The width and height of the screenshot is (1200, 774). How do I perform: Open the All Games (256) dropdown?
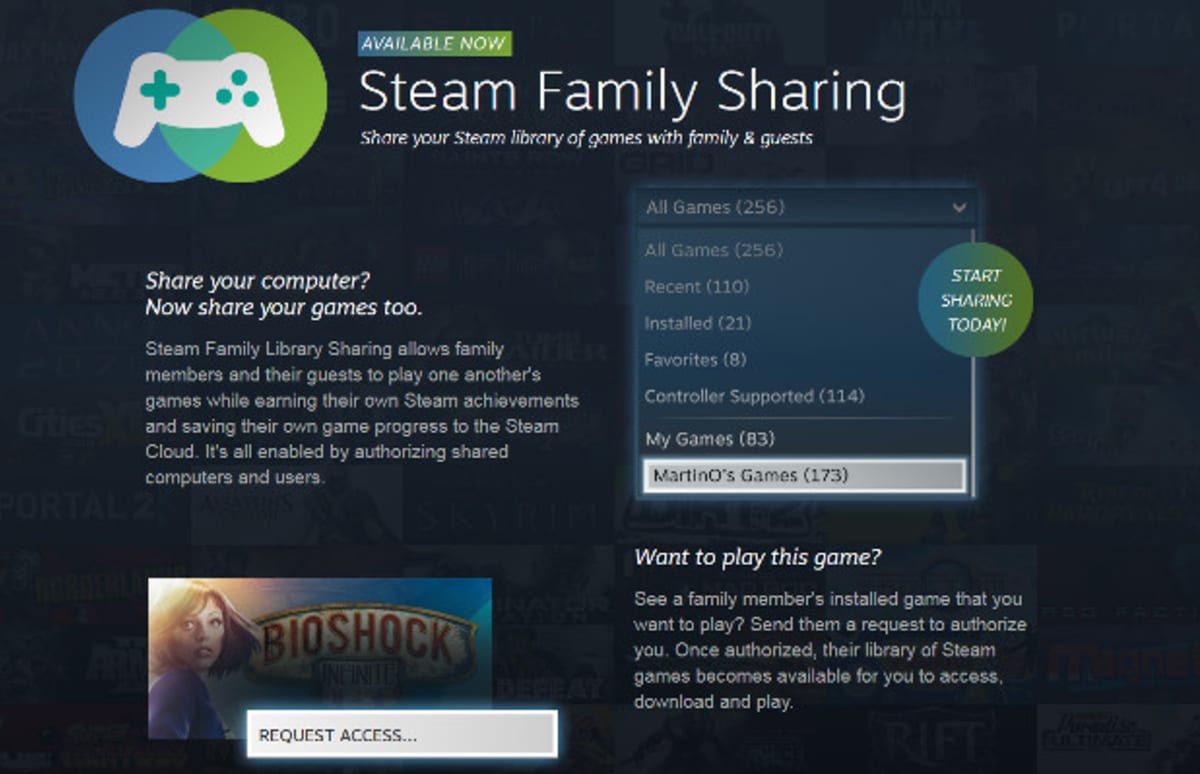point(806,208)
